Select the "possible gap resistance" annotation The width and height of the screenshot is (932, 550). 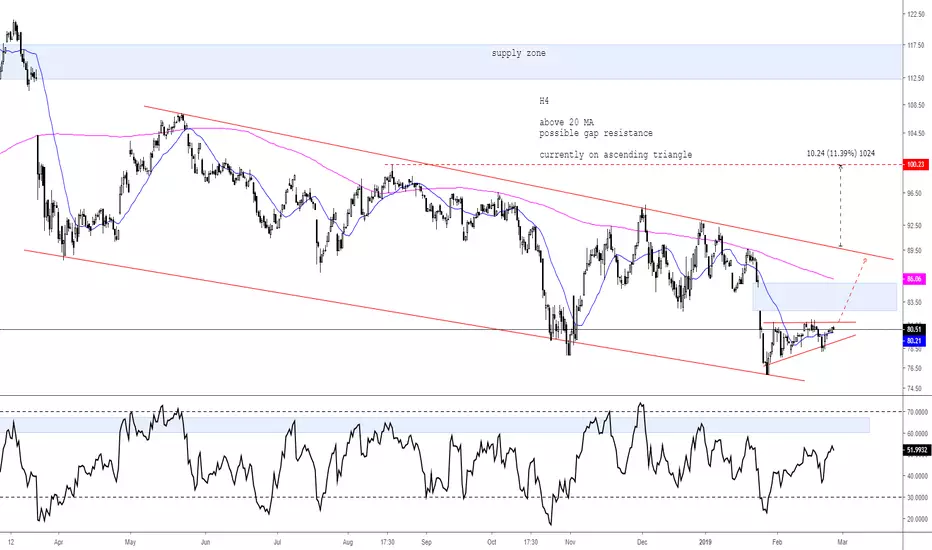(x=596, y=133)
